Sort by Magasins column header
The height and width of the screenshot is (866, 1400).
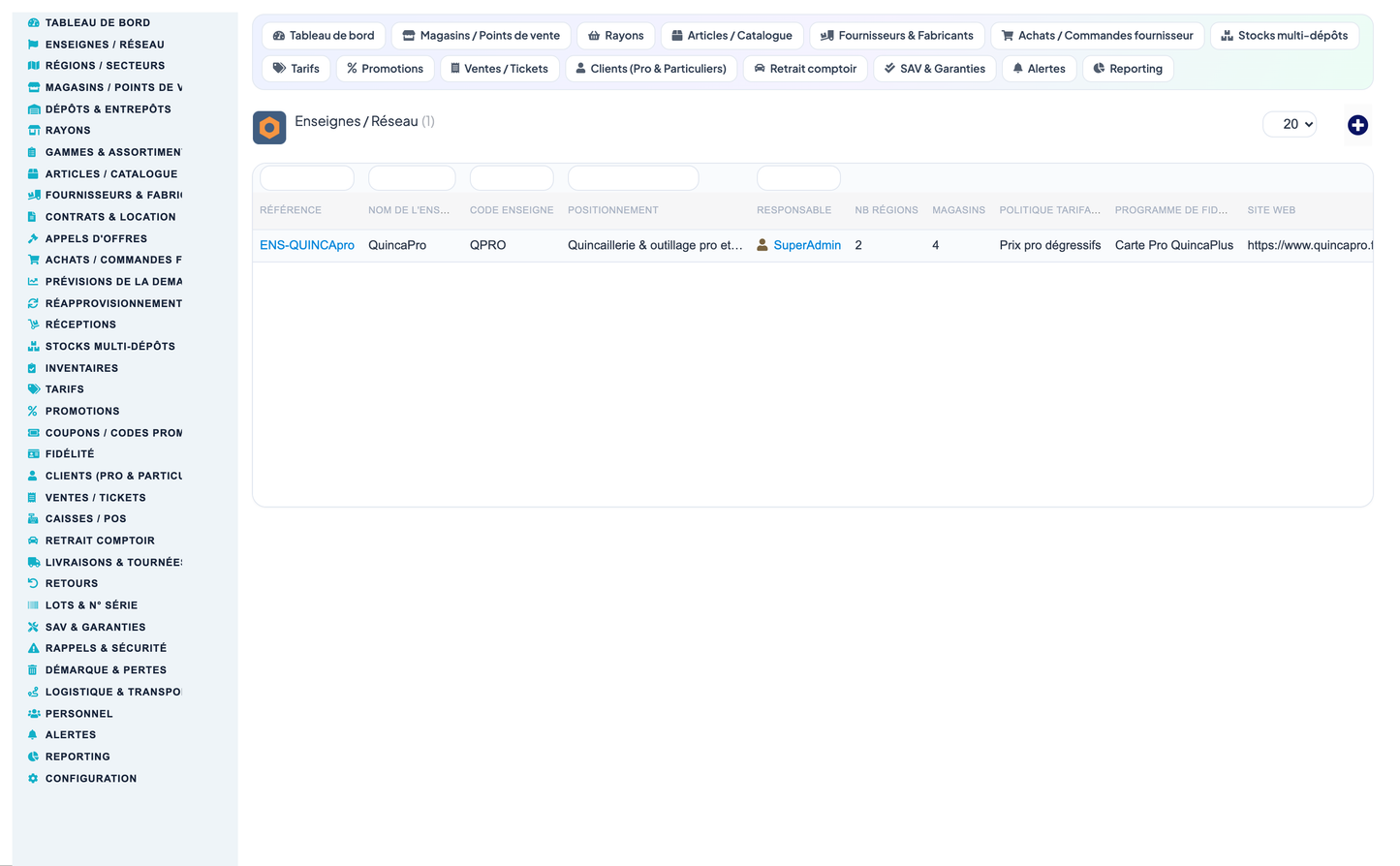point(958,210)
